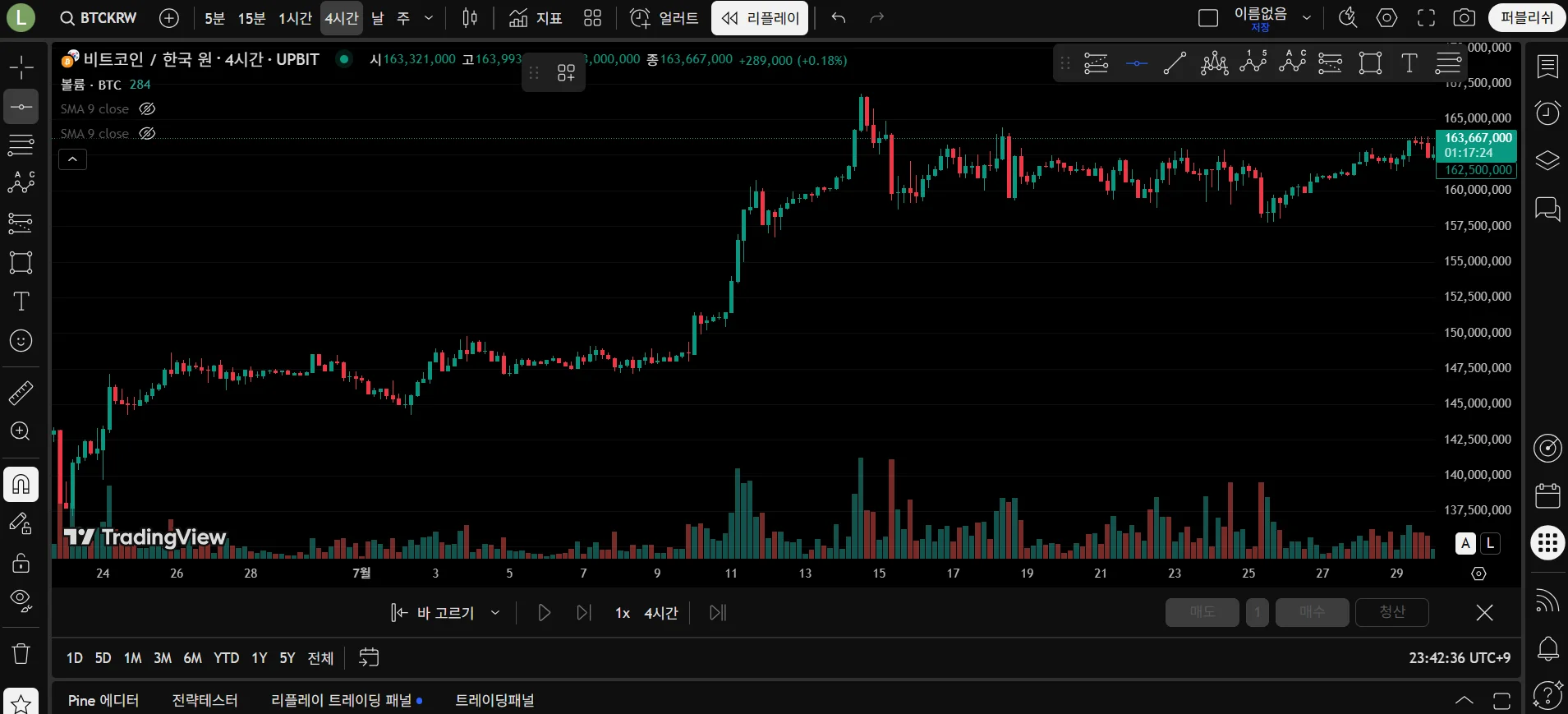Toggle visibility of the second SMA 9 close
1568x714 pixels.
click(147, 133)
